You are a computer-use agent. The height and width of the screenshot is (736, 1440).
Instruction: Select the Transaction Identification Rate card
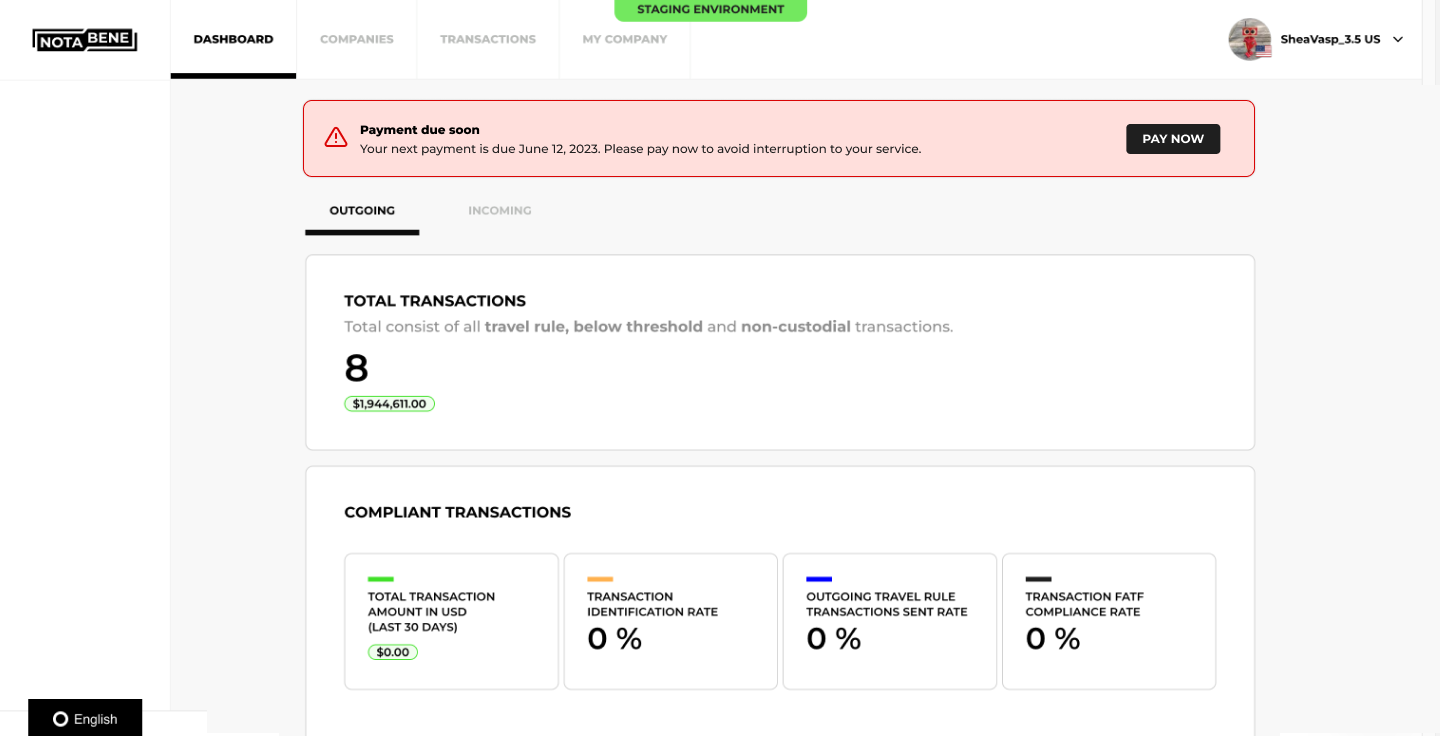pyautogui.click(x=670, y=621)
